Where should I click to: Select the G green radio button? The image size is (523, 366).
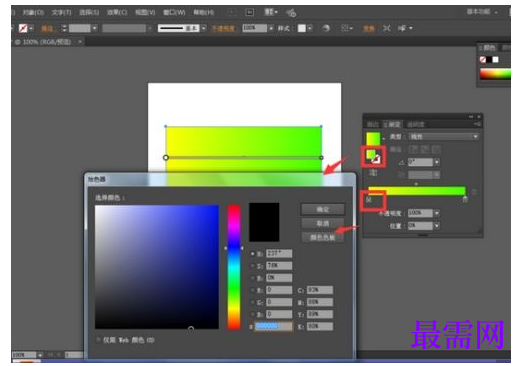(x=252, y=303)
